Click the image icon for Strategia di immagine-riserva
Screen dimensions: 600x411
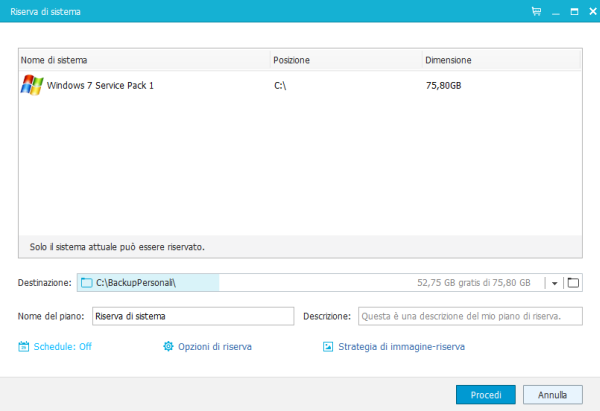pyautogui.click(x=328, y=347)
